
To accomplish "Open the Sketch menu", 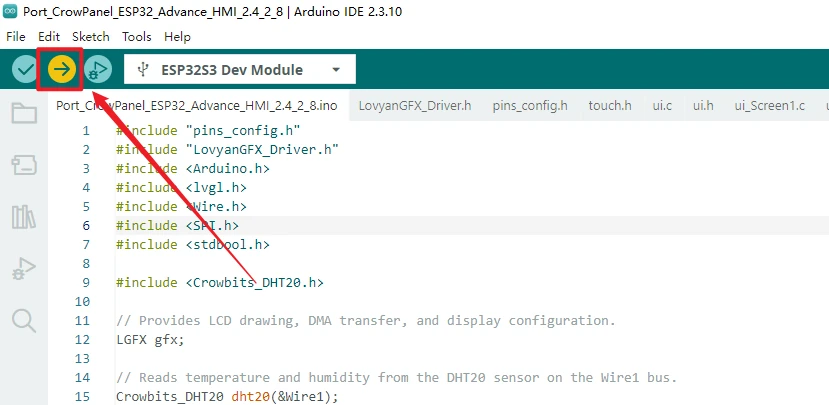I will click(91, 36).
